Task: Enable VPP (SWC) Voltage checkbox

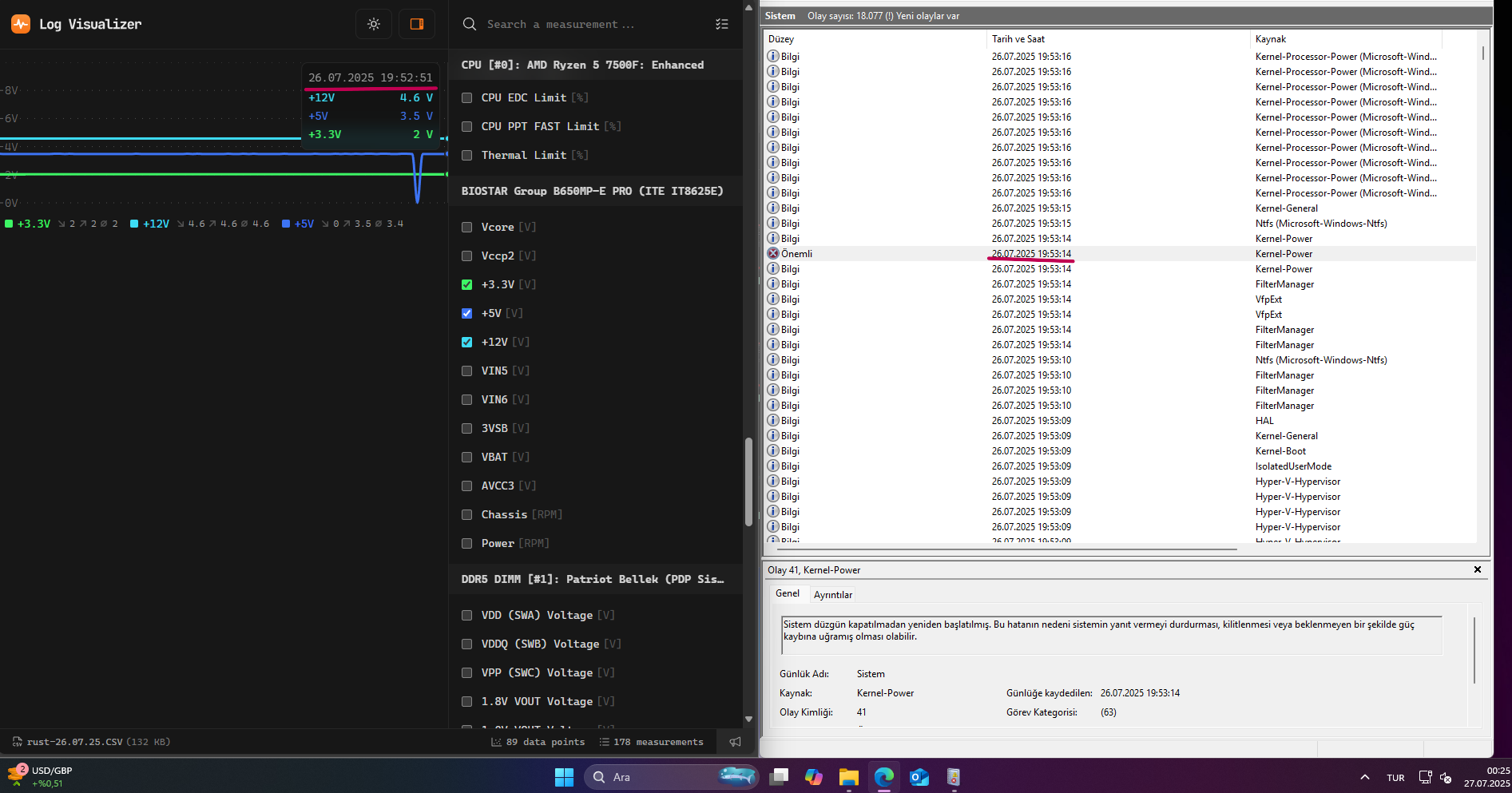Action: 467,672
